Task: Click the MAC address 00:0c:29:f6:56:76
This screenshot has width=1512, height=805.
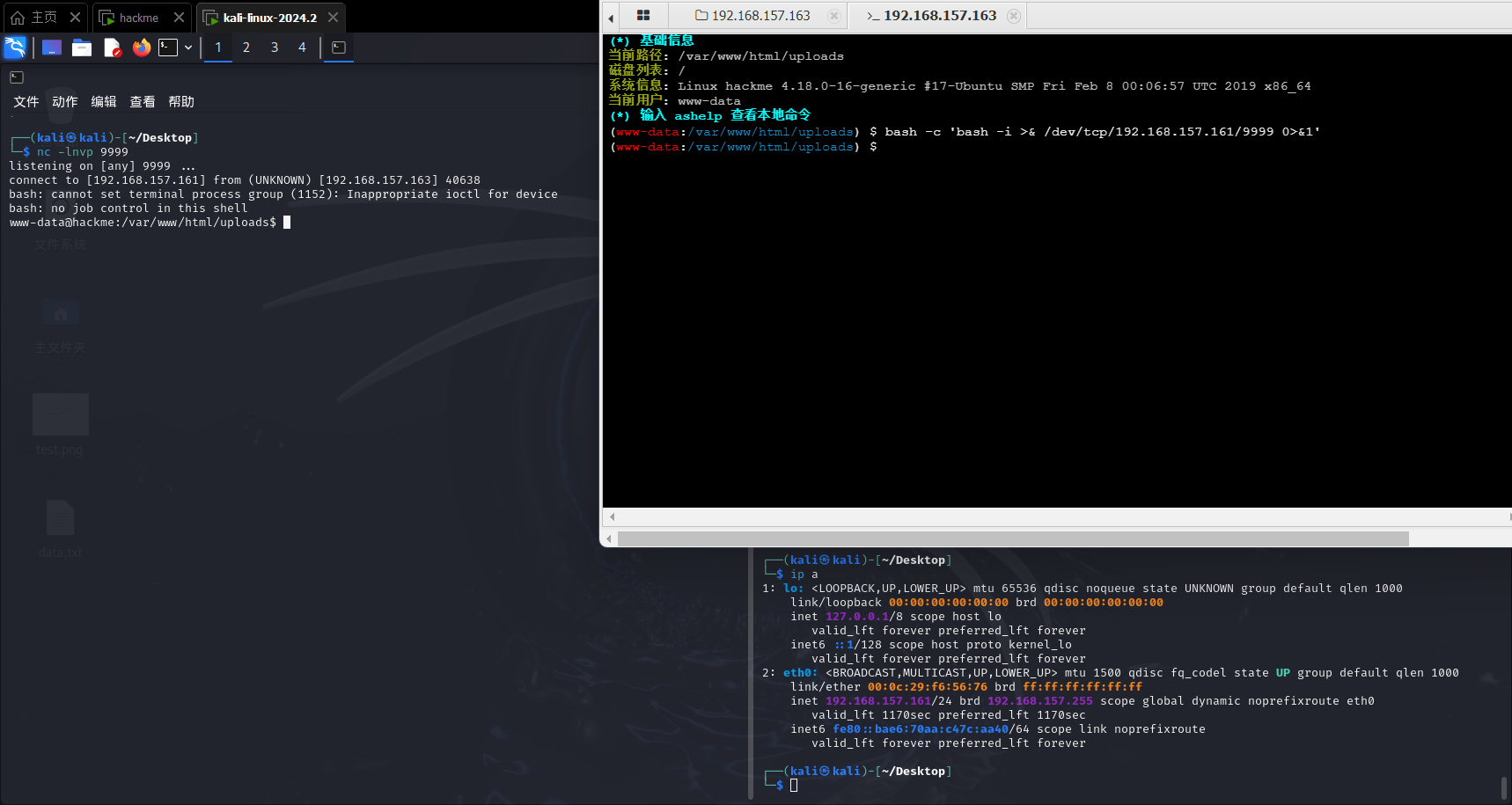Action: 928,687
